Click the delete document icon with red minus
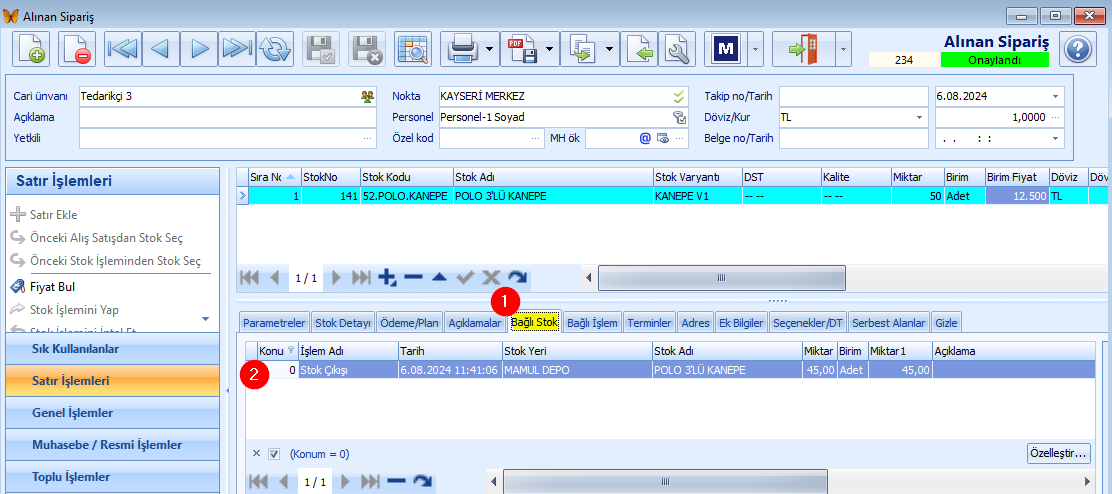 click(77, 49)
